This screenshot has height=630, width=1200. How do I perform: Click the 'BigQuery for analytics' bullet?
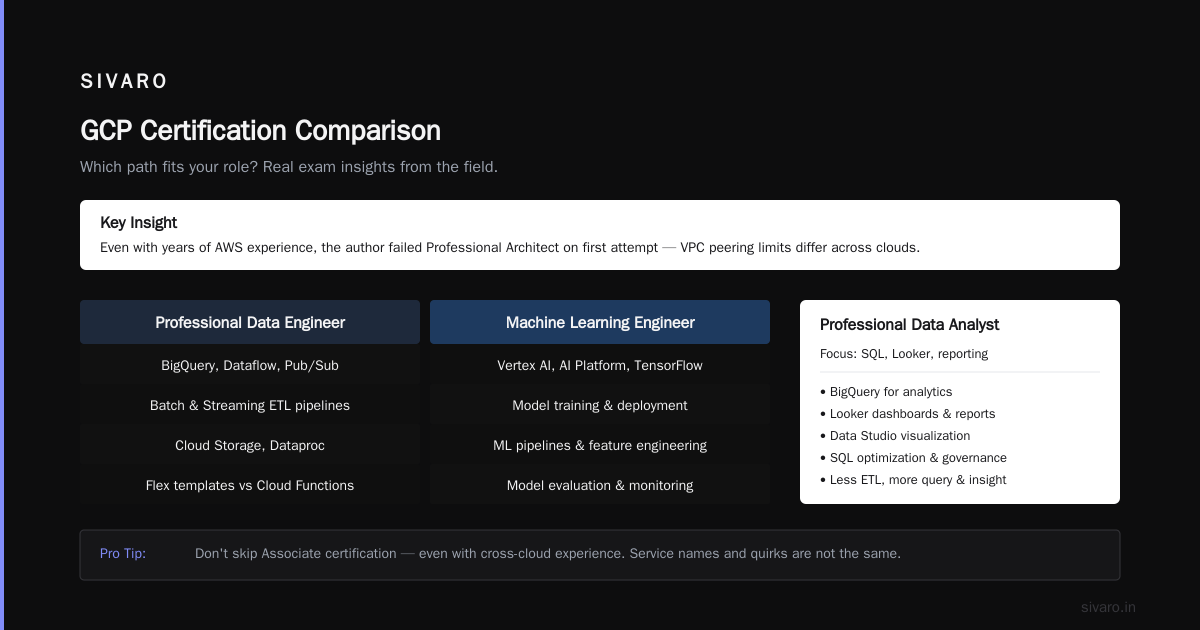886,392
